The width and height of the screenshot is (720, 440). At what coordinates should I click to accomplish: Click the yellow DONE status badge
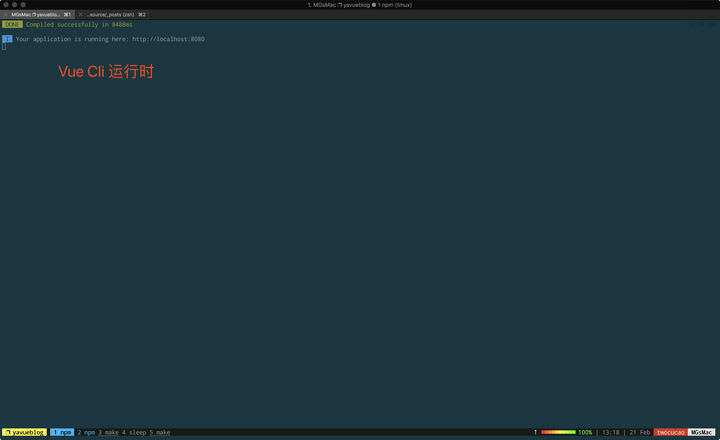tap(12, 24)
